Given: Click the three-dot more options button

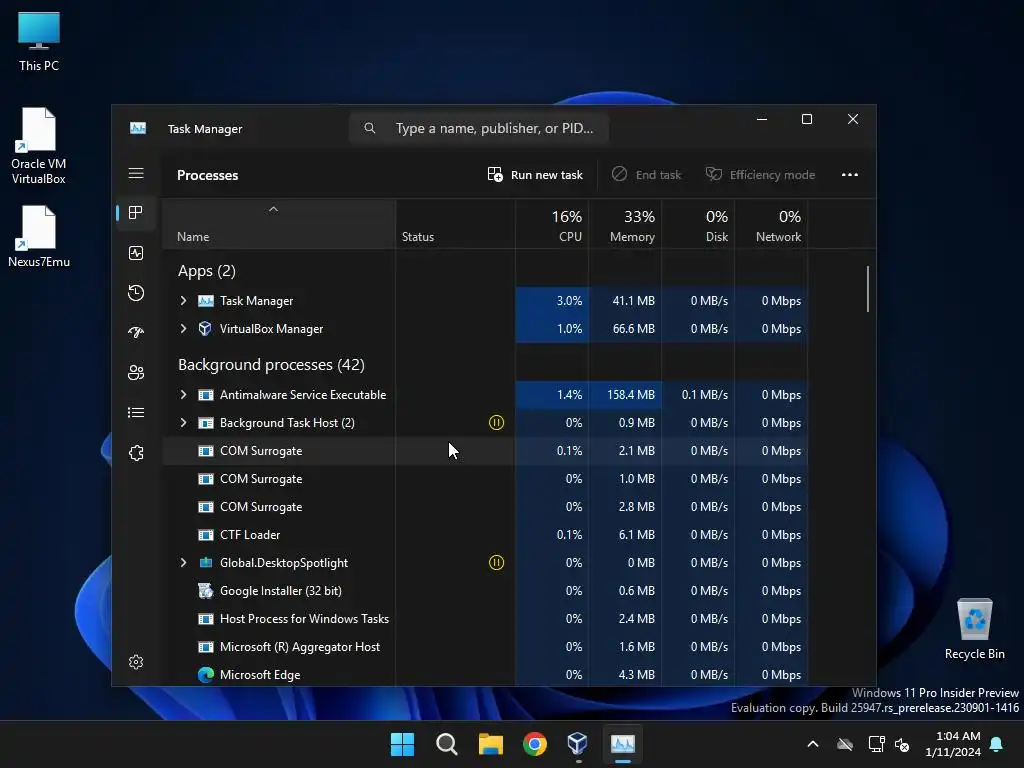Looking at the screenshot, I should (850, 174).
